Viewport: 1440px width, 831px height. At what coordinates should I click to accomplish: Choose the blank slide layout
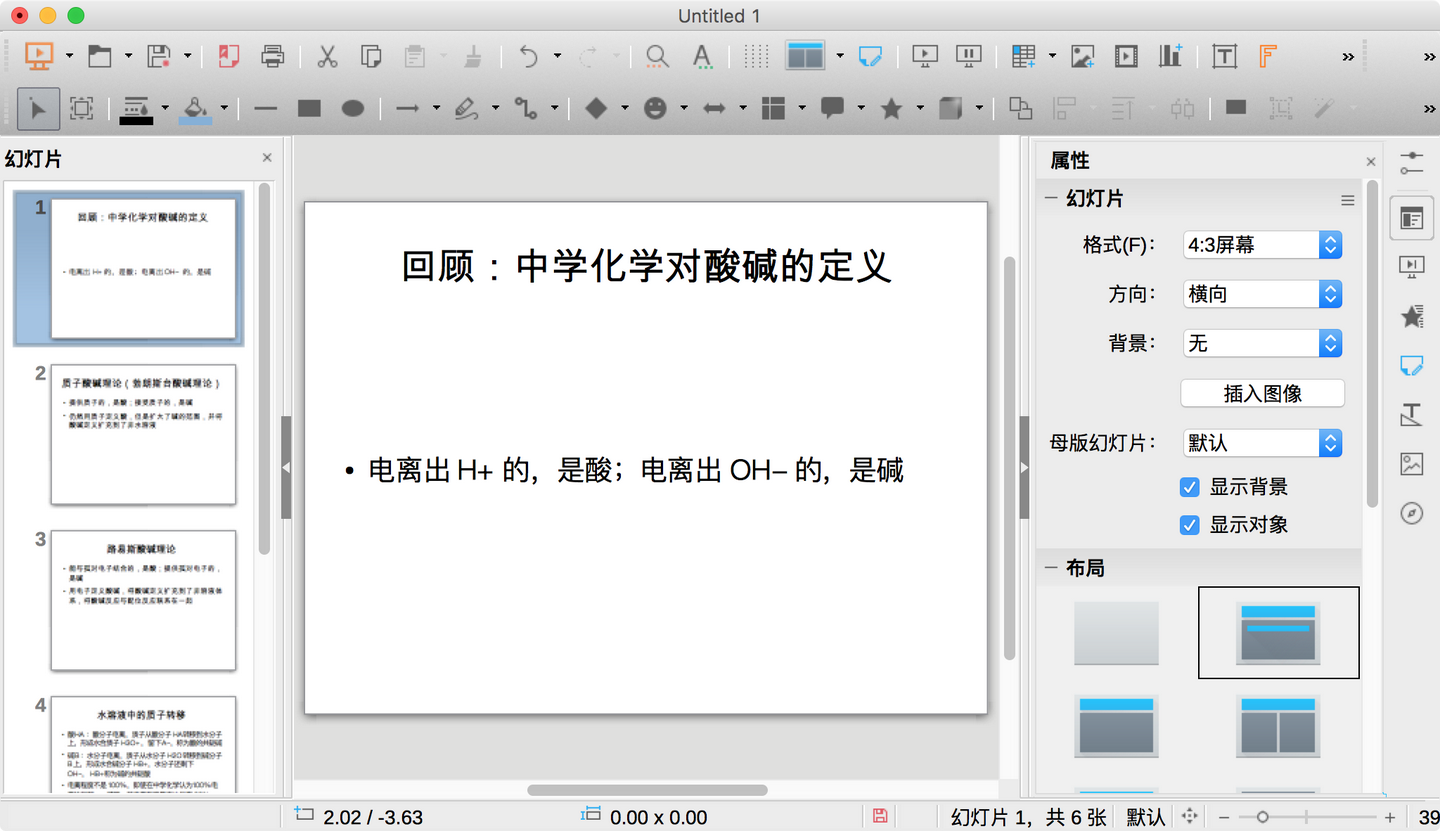[x=1116, y=632]
